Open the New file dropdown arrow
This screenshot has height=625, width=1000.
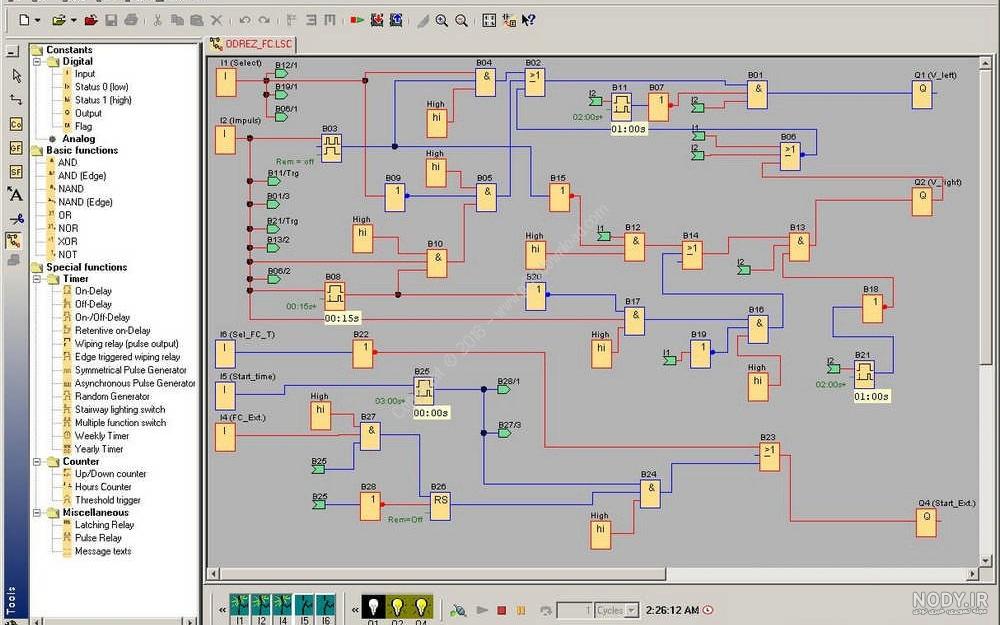tap(38, 20)
